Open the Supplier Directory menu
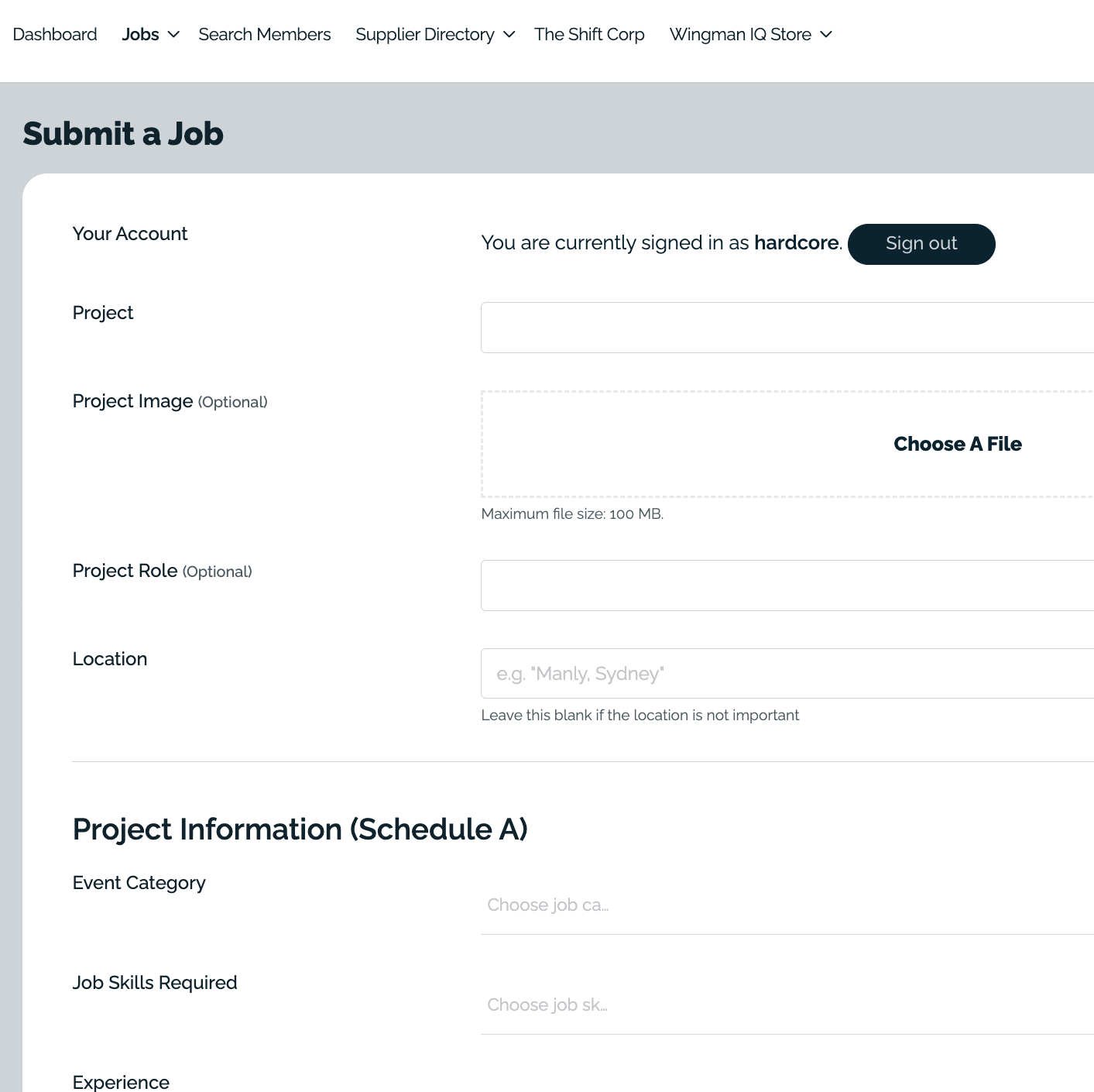The width and height of the screenshot is (1094, 1092). tap(424, 35)
